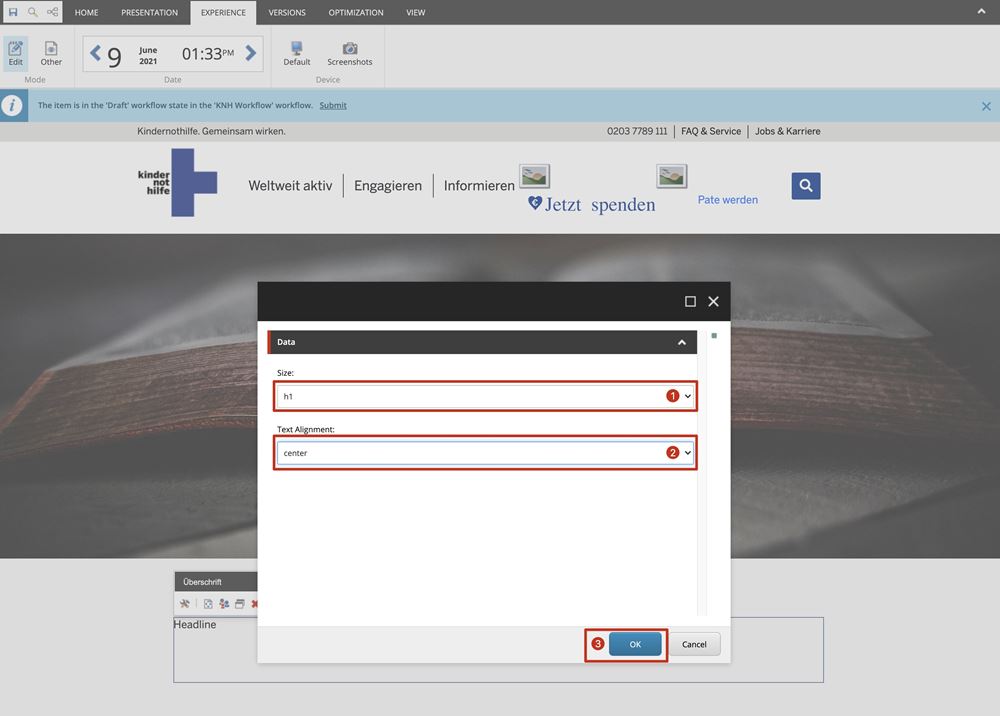Open the Size dropdown showing h1
This screenshot has width=1000, height=716.
[x=485, y=397]
